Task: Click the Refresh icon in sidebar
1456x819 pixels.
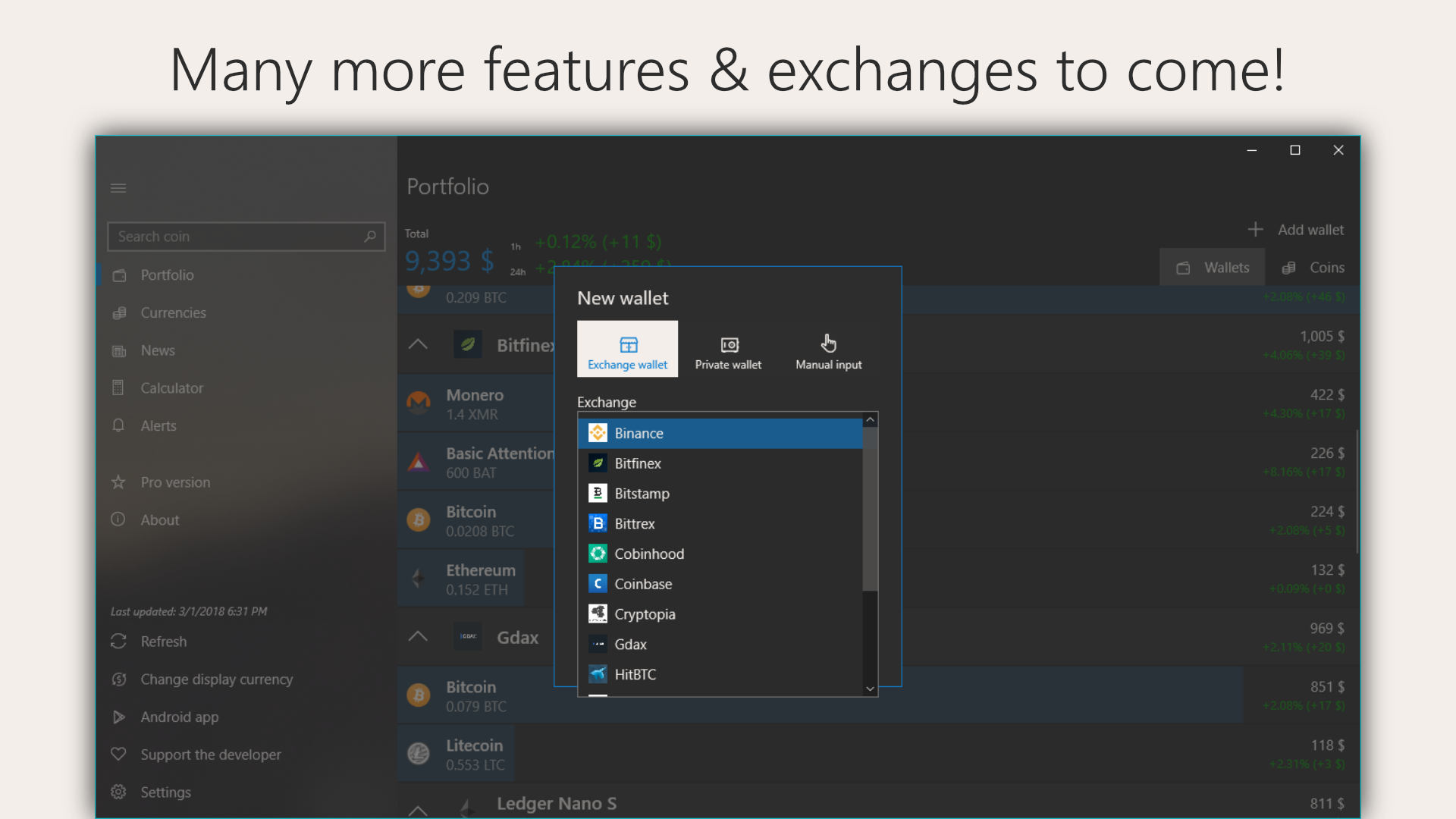Action: [x=118, y=642]
